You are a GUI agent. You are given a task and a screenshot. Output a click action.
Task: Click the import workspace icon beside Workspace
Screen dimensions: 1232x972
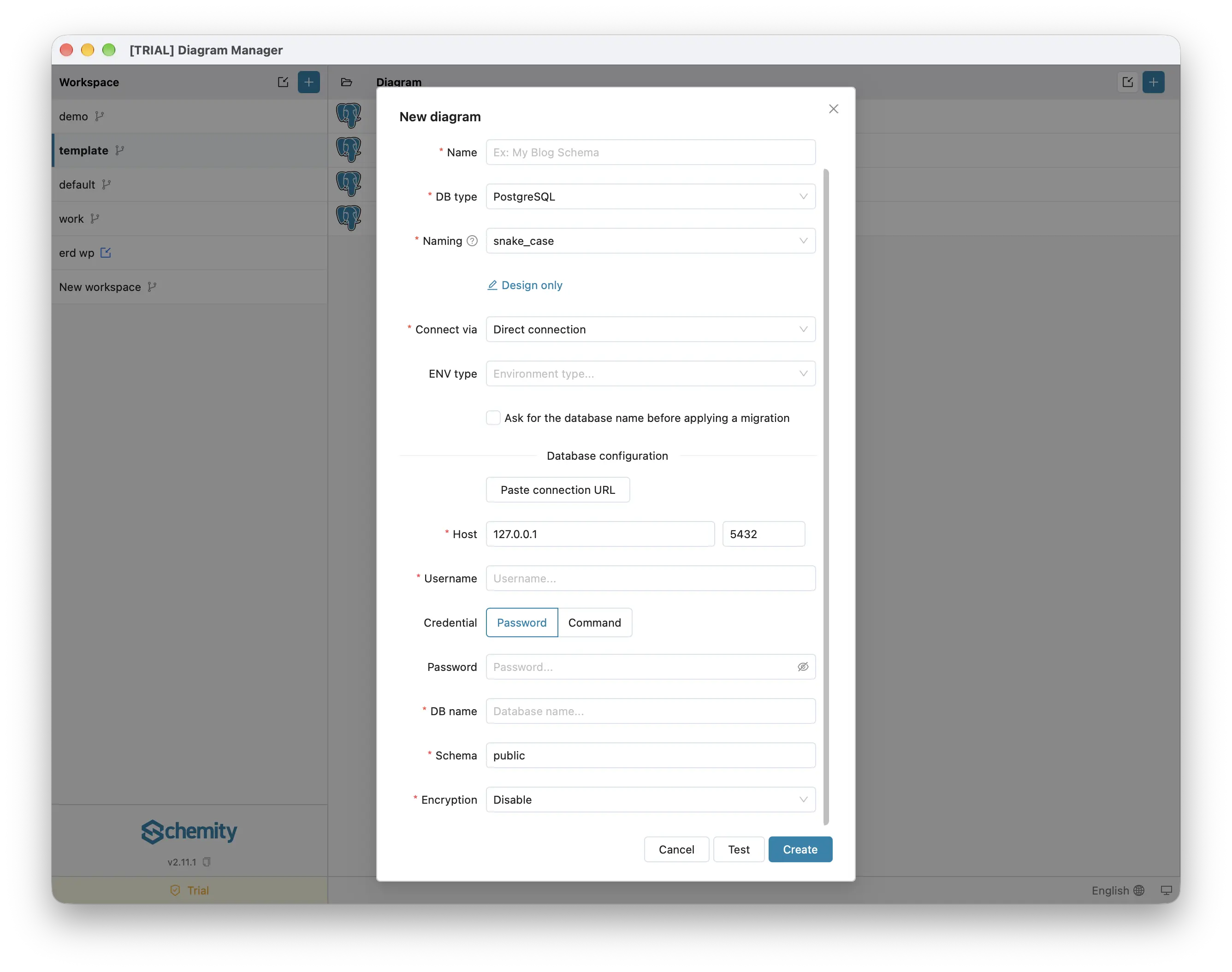point(283,82)
